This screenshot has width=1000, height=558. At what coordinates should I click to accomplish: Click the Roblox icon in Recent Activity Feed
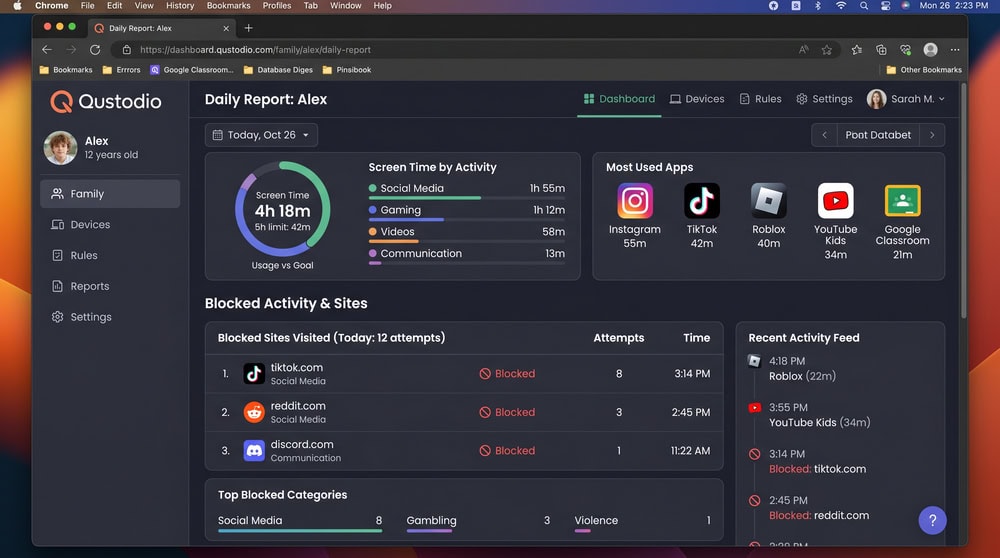pyautogui.click(x=754, y=361)
